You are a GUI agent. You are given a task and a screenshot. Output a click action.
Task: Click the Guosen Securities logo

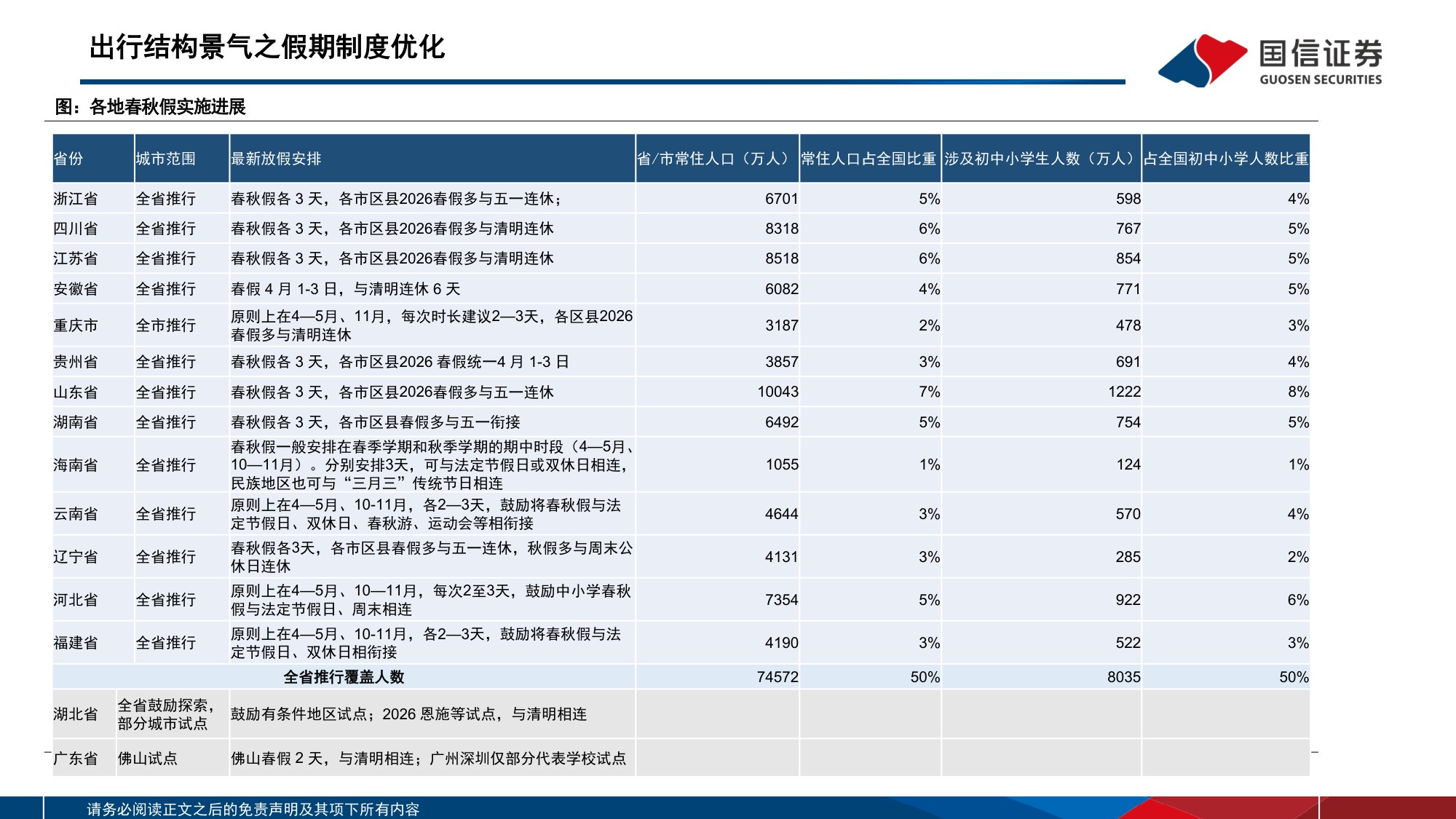click(1270, 60)
